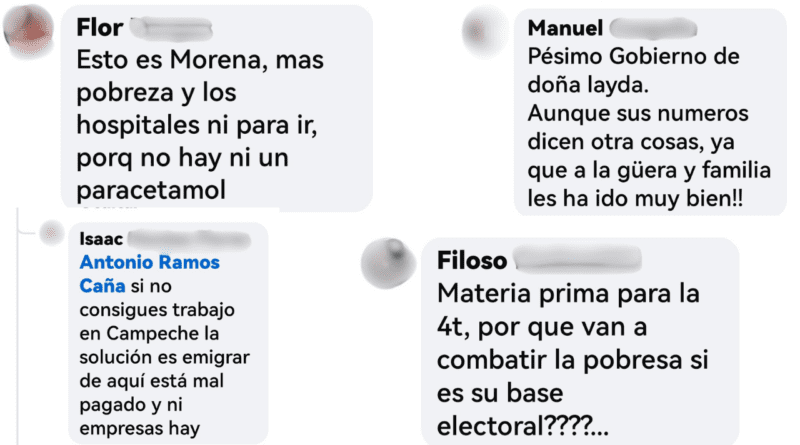Click the name Filoso in the comment header
Screen dimensions: 800x445
pos(472,261)
